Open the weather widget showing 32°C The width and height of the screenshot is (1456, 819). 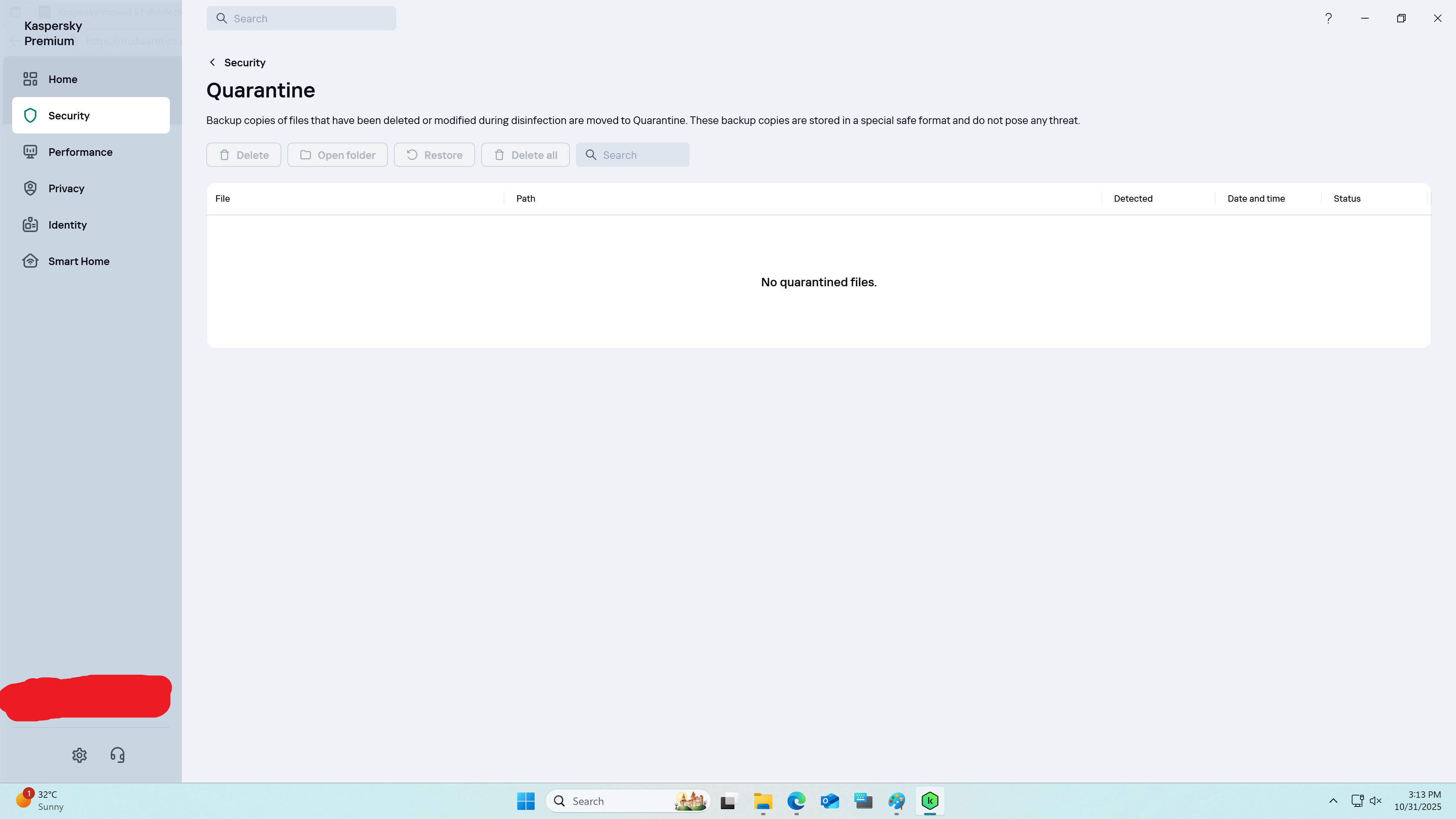(39, 801)
